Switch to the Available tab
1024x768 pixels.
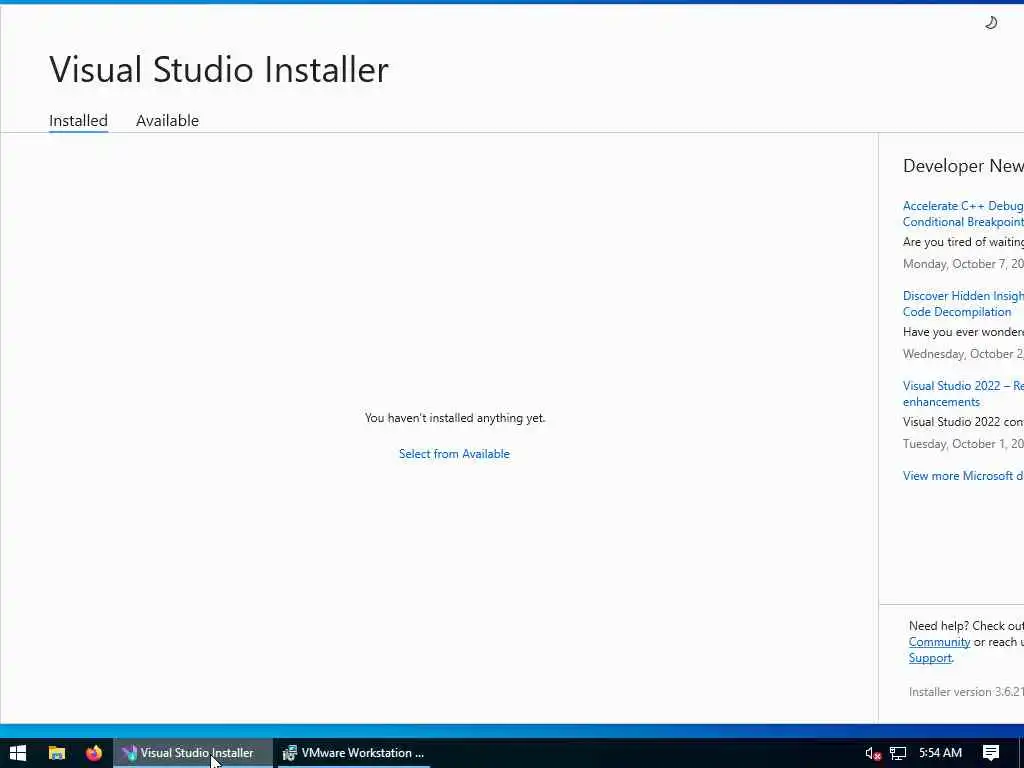tap(167, 120)
